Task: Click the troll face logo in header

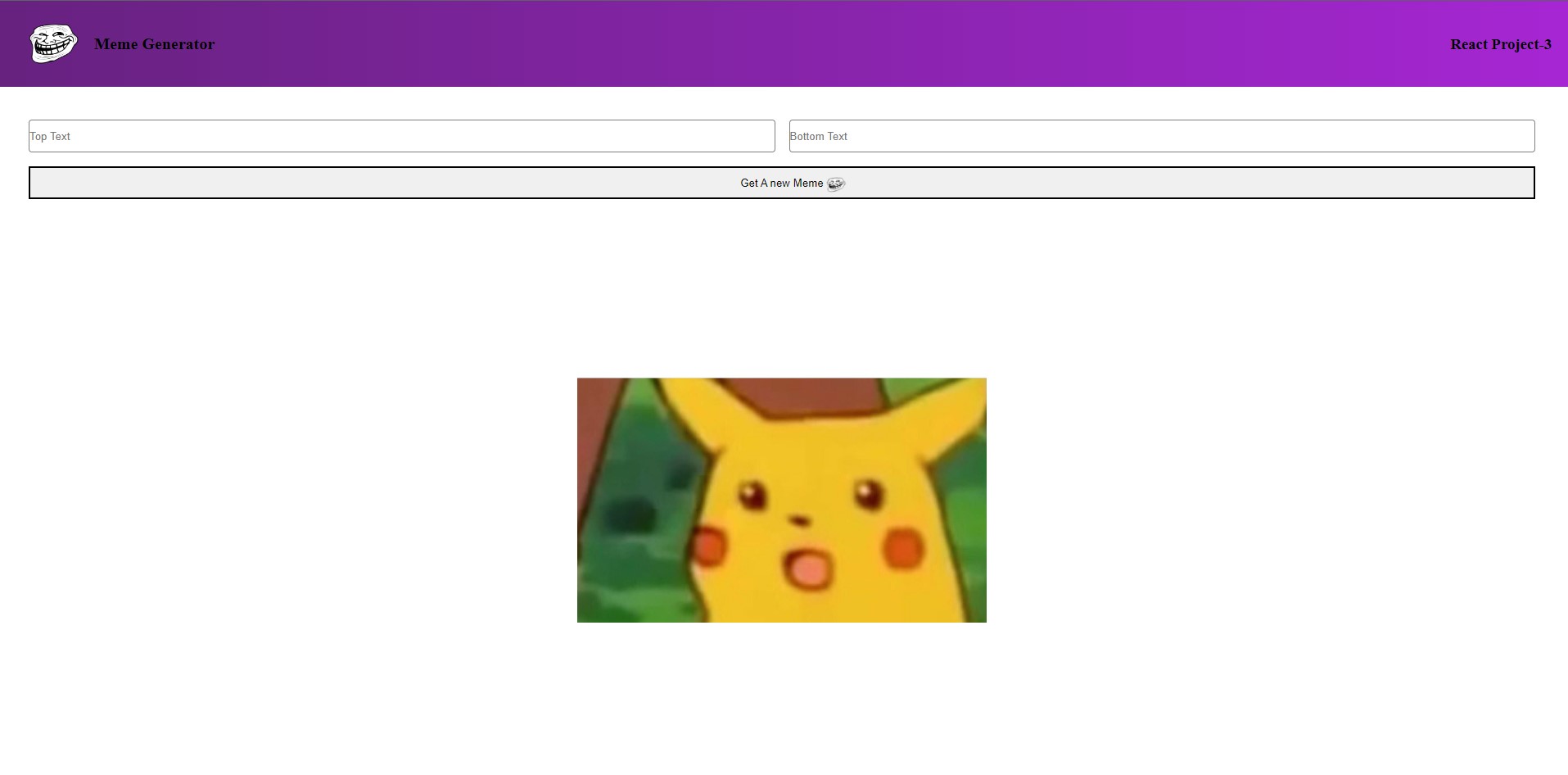Action: click(x=53, y=43)
